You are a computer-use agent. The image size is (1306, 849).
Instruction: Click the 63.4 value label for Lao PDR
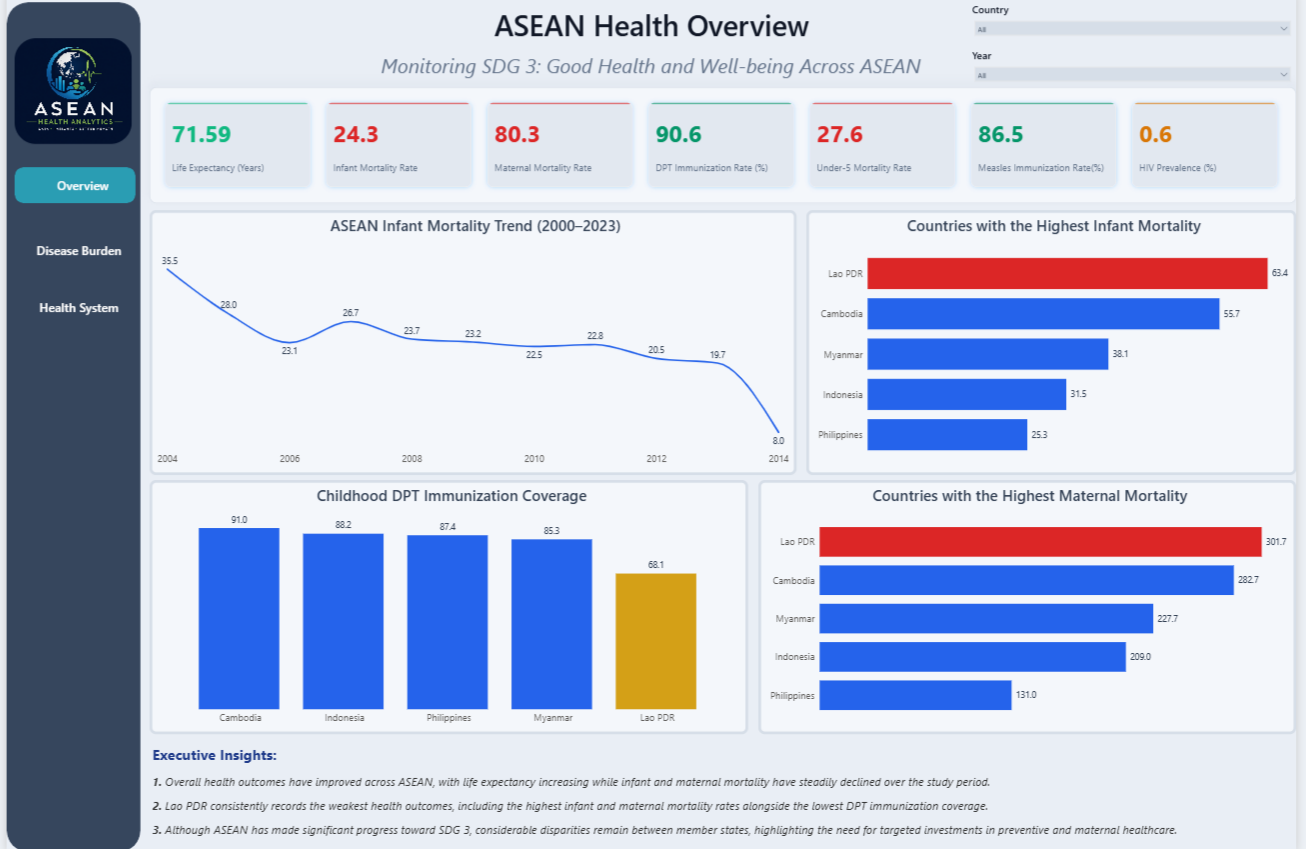(1280, 273)
